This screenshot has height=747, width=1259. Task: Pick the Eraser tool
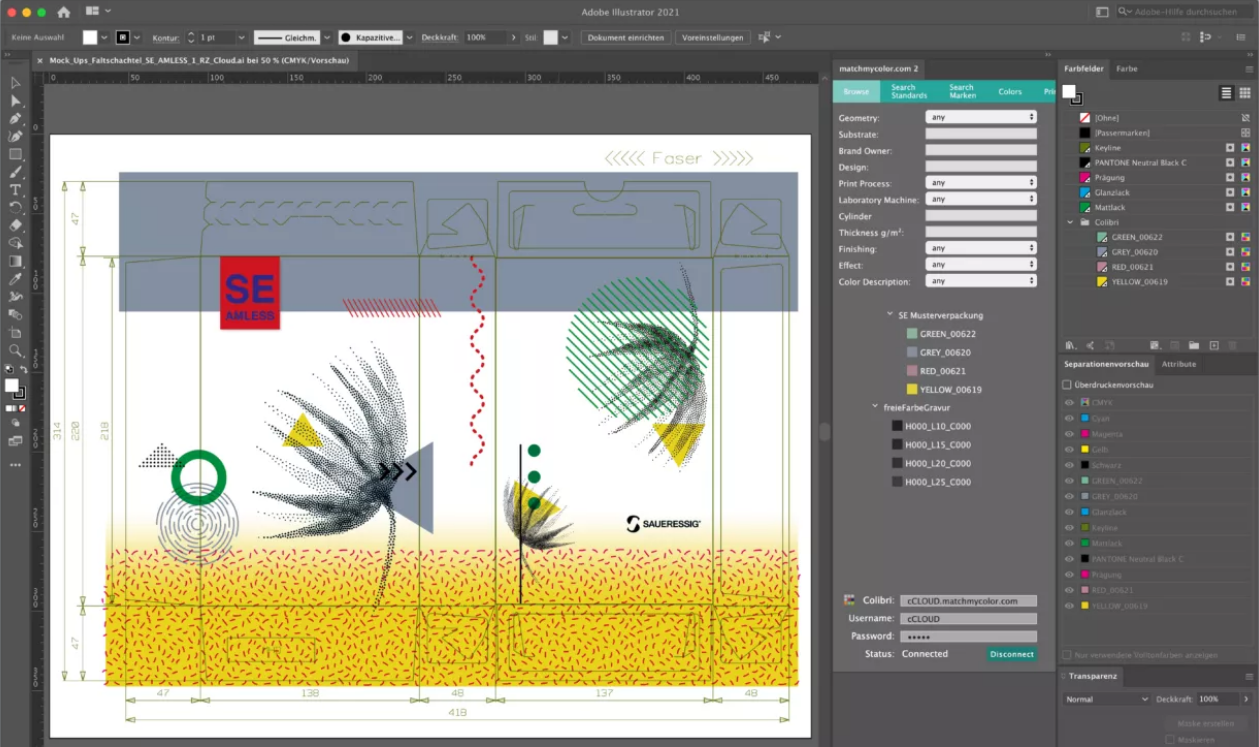[x=15, y=225]
